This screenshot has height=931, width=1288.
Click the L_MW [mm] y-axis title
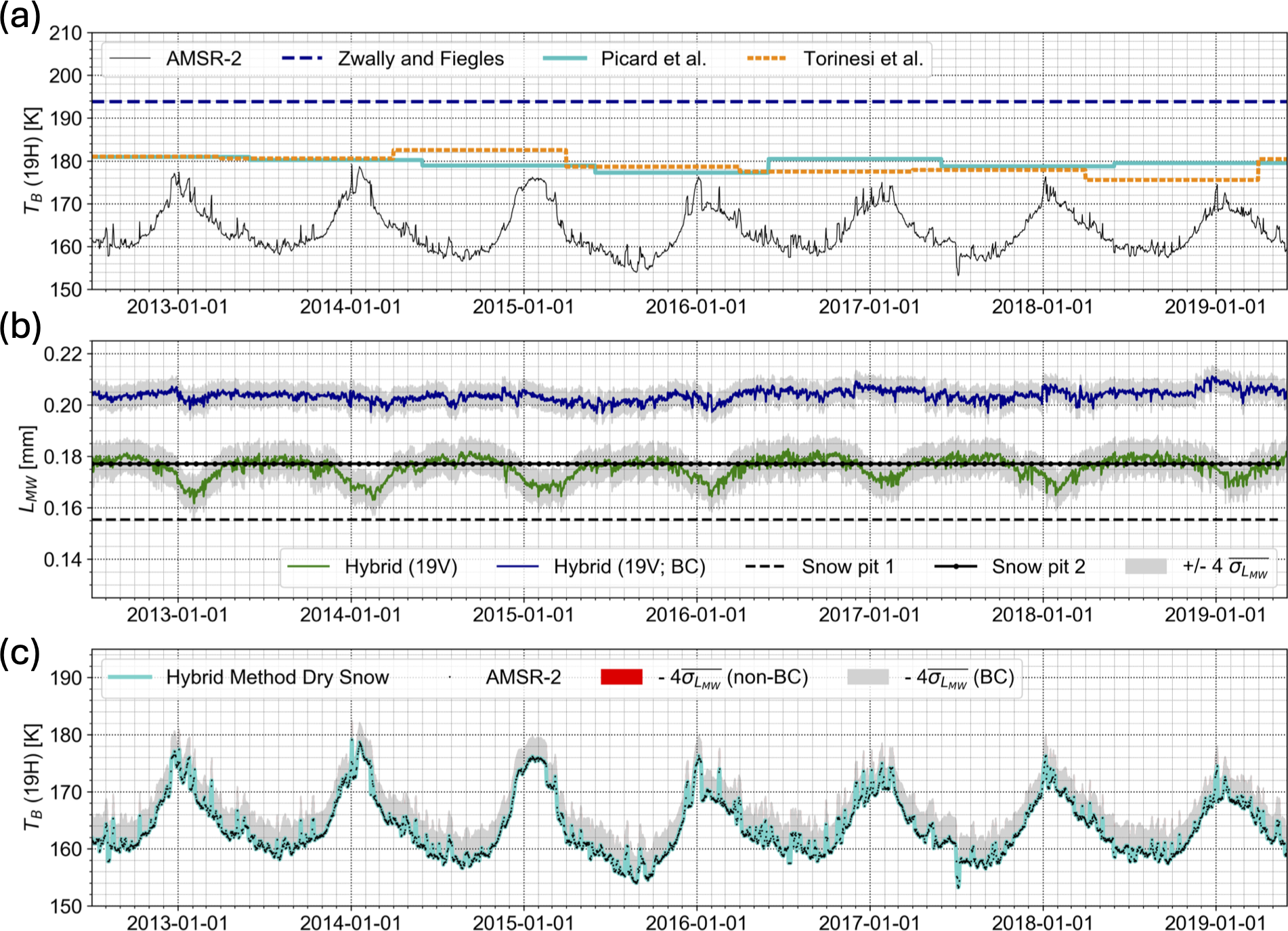coord(27,469)
